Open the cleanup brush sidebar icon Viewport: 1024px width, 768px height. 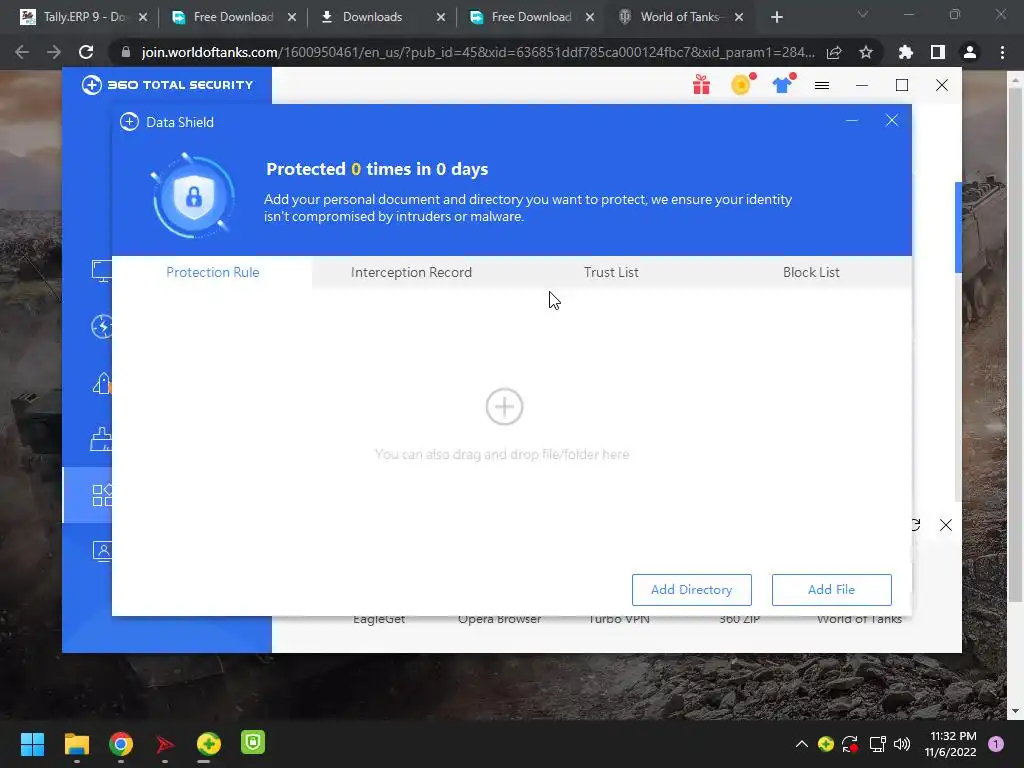101,439
